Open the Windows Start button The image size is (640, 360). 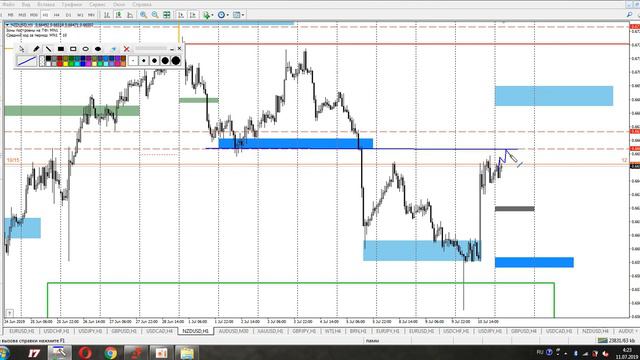[4, 353]
